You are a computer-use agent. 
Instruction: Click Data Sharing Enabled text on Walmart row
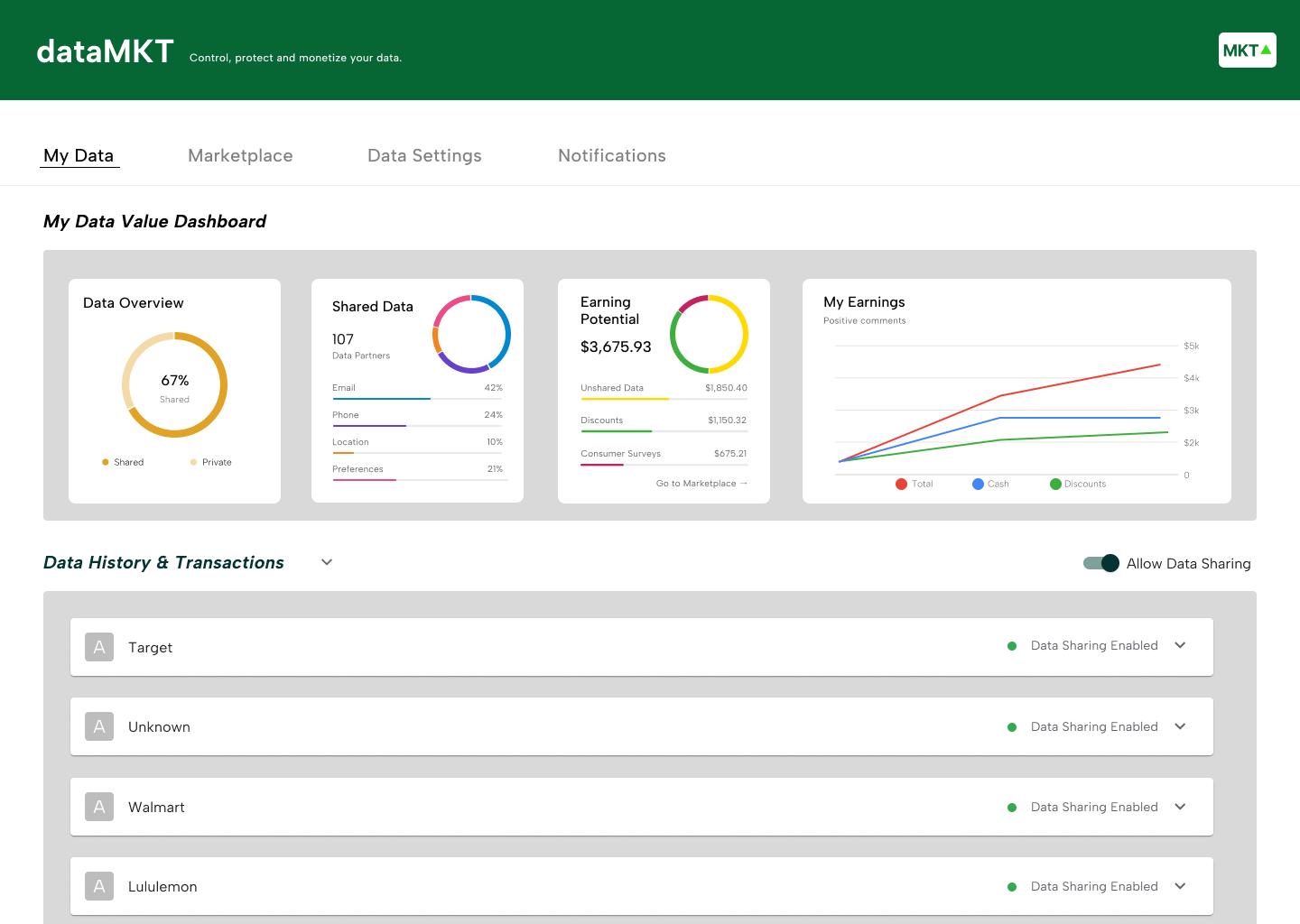coord(1094,807)
